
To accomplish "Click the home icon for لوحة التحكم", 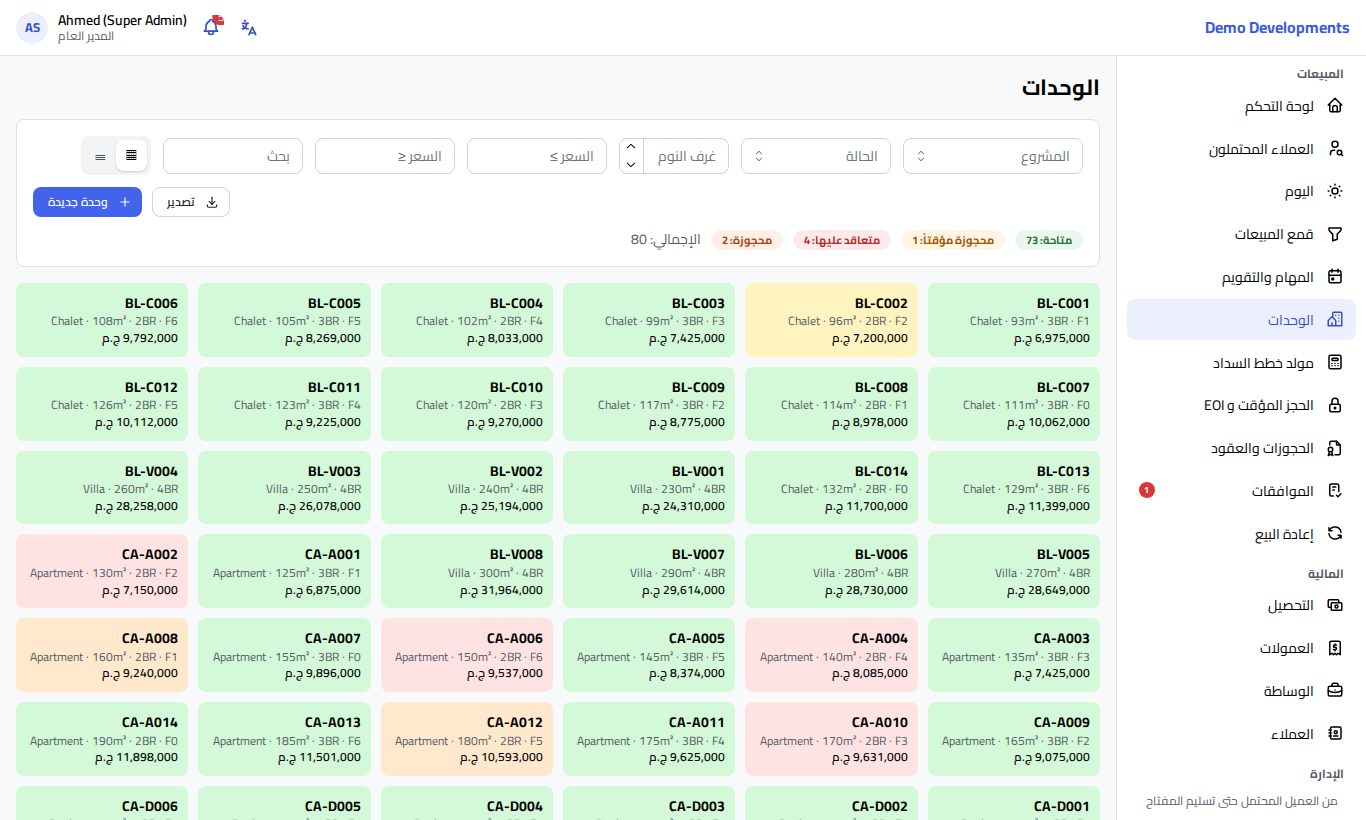I will click(x=1334, y=106).
